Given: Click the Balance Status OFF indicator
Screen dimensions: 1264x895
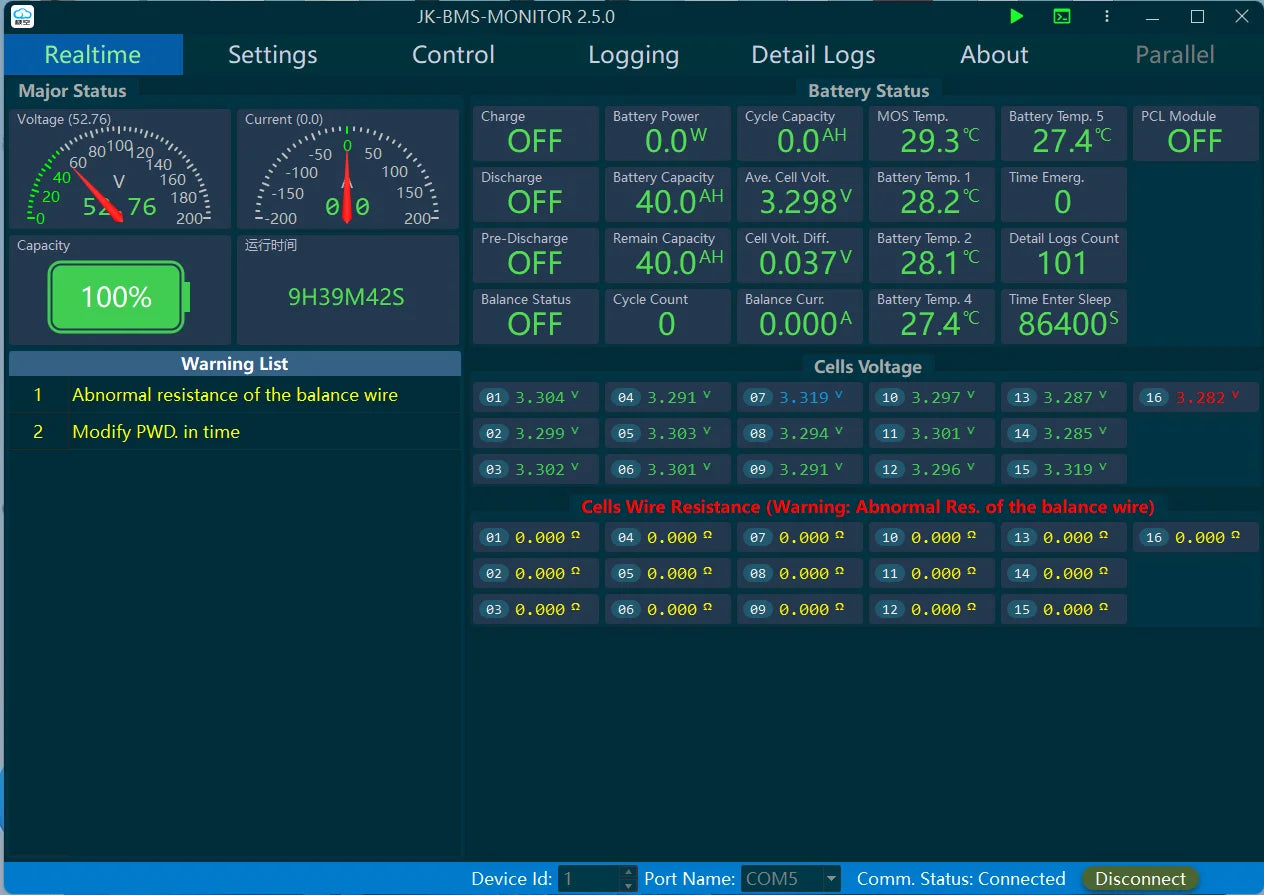Looking at the screenshot, I should click(535, 316).
